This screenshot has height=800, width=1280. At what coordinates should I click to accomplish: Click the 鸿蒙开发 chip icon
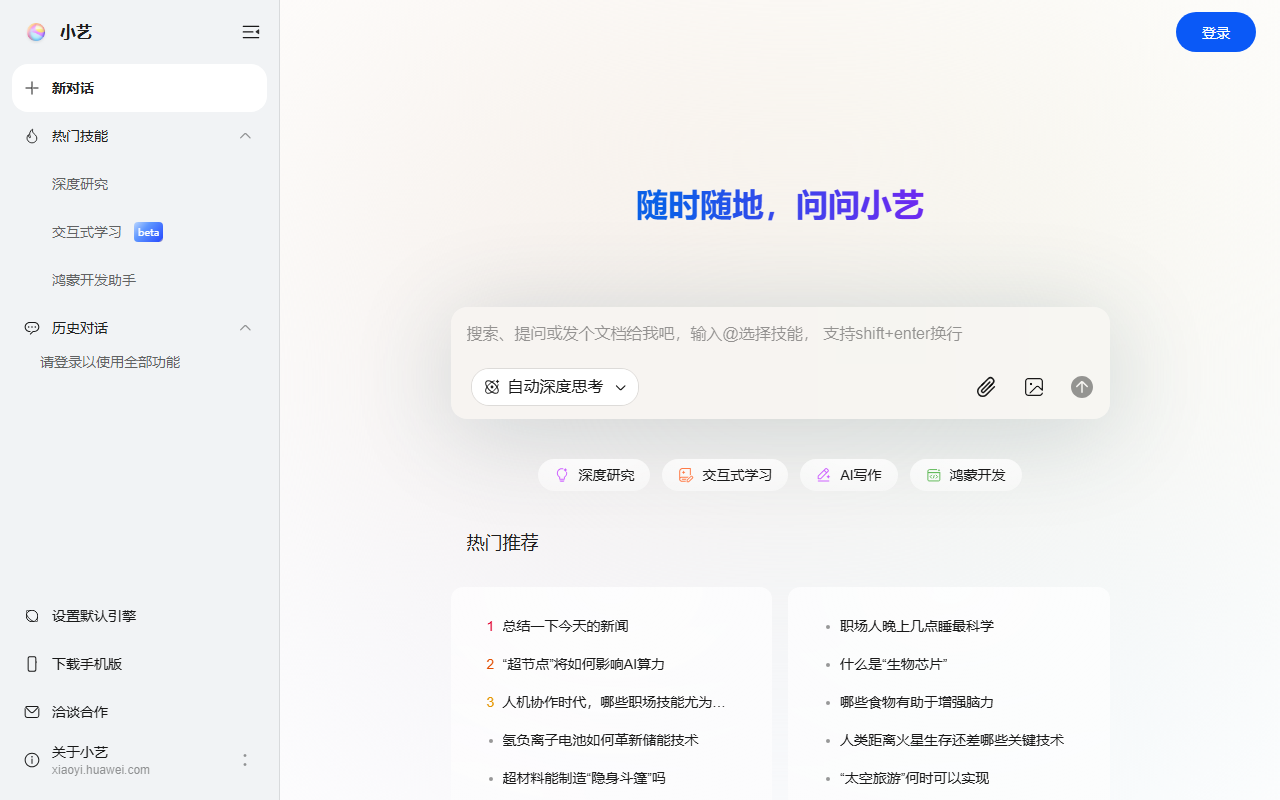(934, 475)
